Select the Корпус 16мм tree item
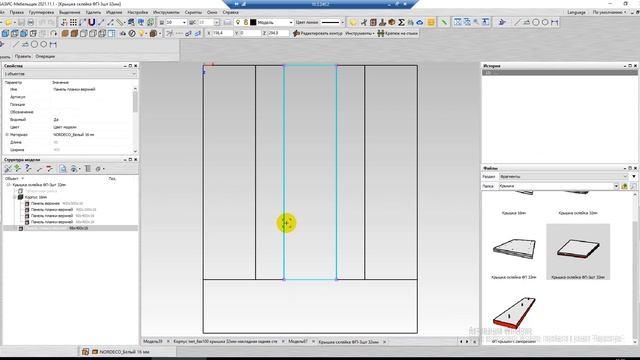 [x=36, y=197]
